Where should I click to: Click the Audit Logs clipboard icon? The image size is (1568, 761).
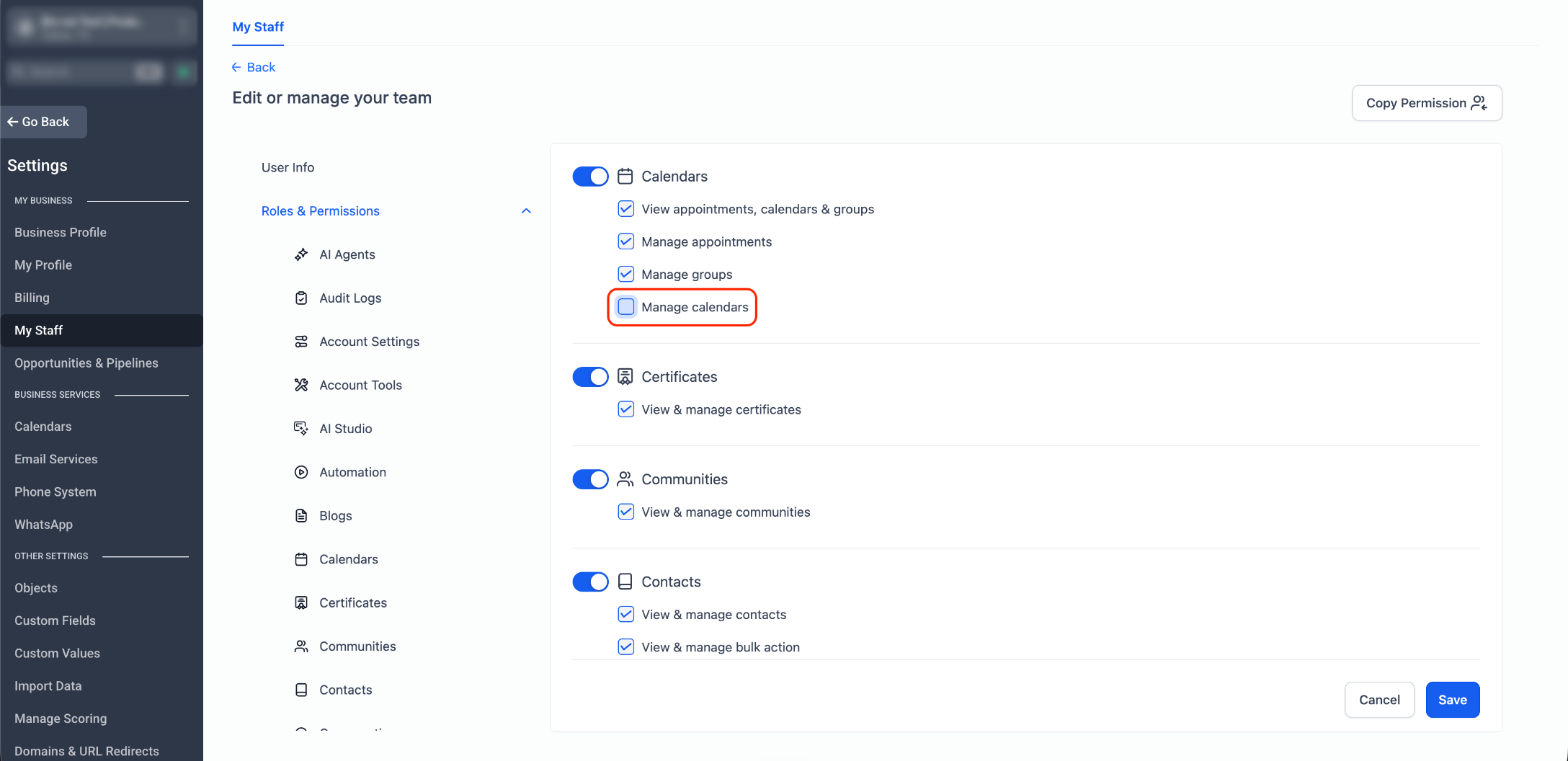pyautogui.click(x=301, y=298)
